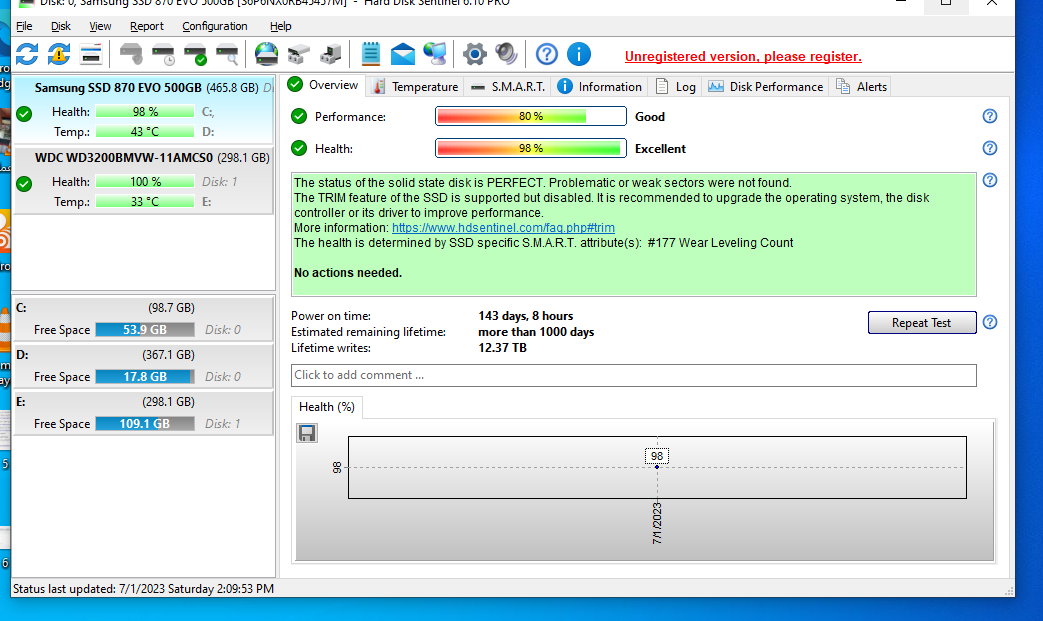
Task: Switch to the Log tab
Action: [x=676, y=87]
